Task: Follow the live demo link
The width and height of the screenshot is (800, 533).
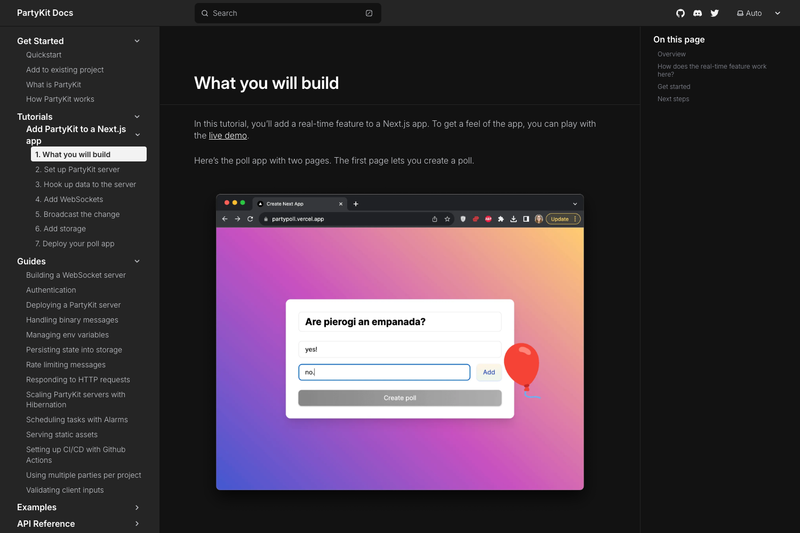Action: click(x=228, y=136)
